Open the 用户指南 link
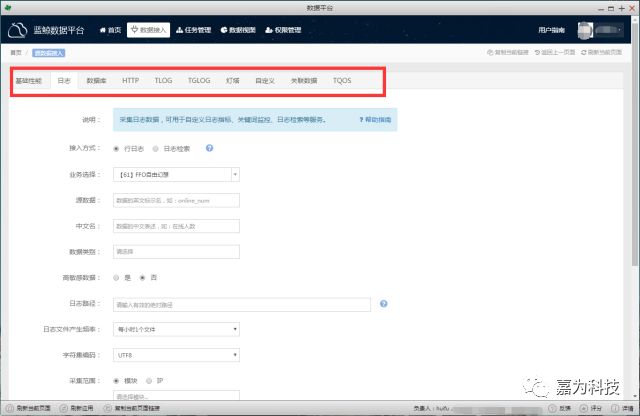Image resolution: width=640 pixels, height=416 pixels. [551, 30]
